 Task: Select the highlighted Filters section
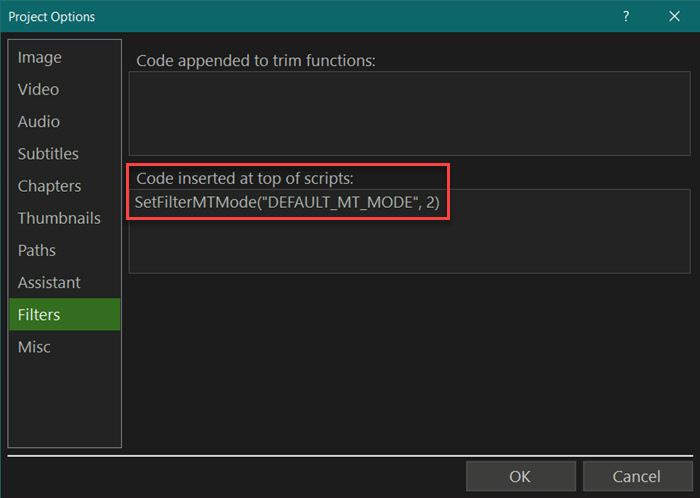tap(64, 315)
